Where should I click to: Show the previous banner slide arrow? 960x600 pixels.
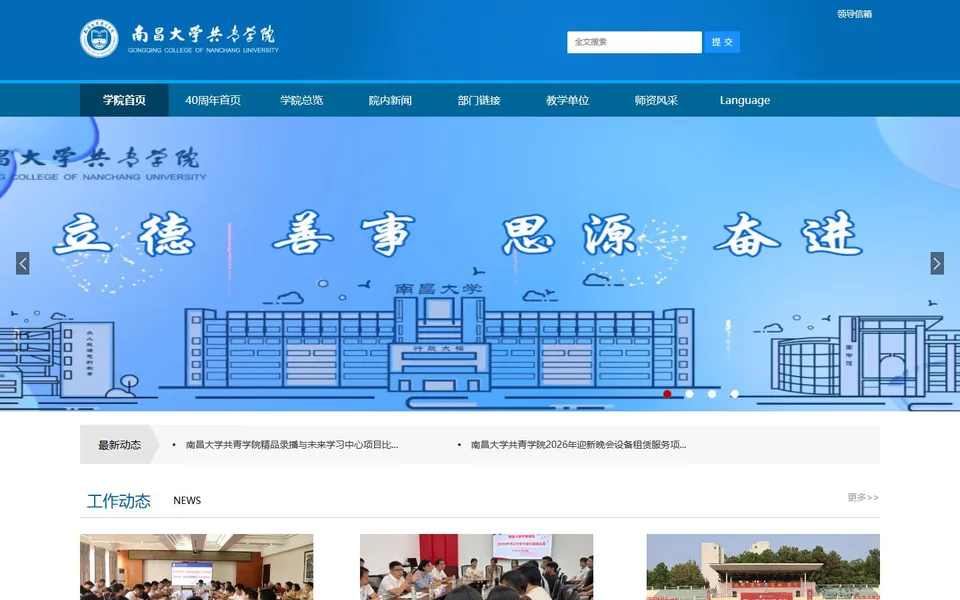click(23, 263)
